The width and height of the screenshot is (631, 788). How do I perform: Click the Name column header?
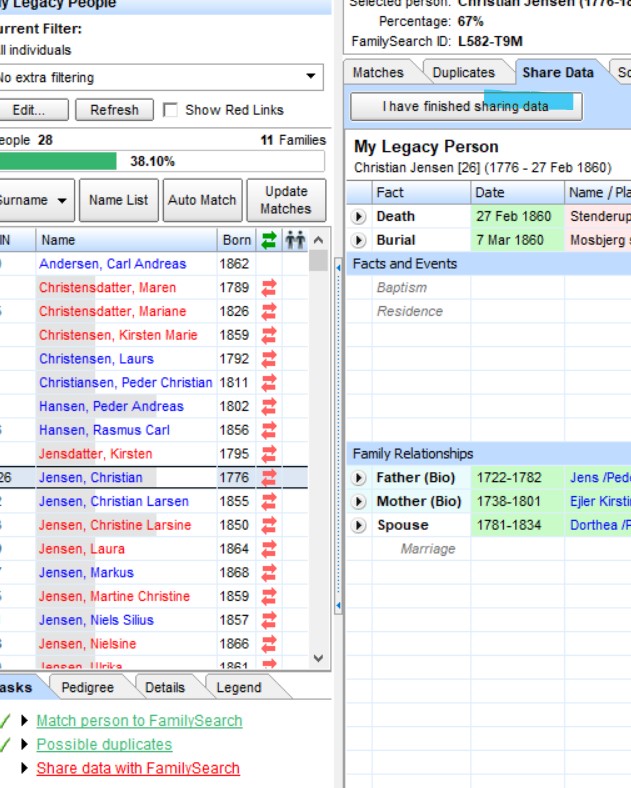[126, 240]
